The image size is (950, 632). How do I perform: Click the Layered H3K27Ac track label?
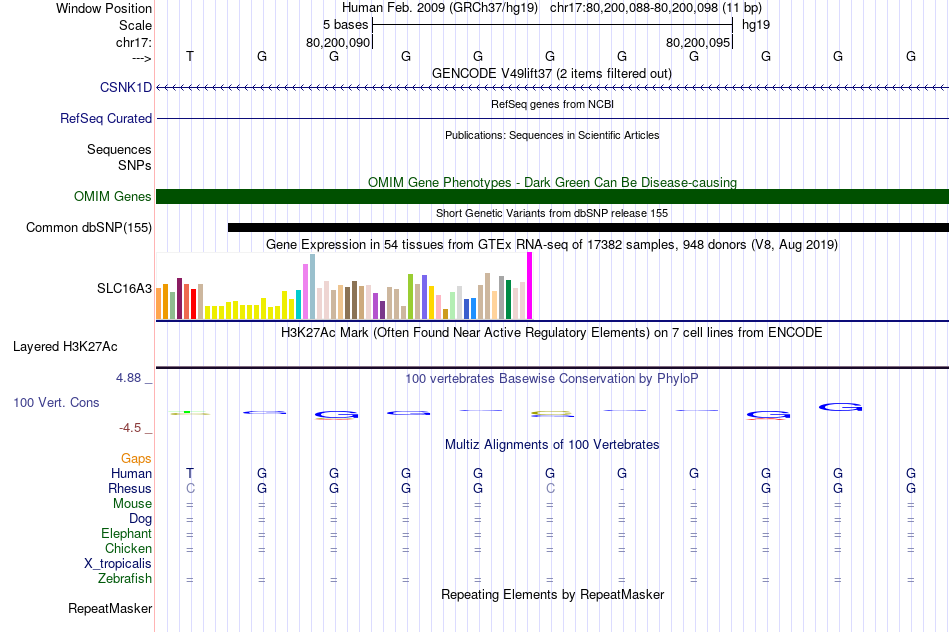pos(65,347)
